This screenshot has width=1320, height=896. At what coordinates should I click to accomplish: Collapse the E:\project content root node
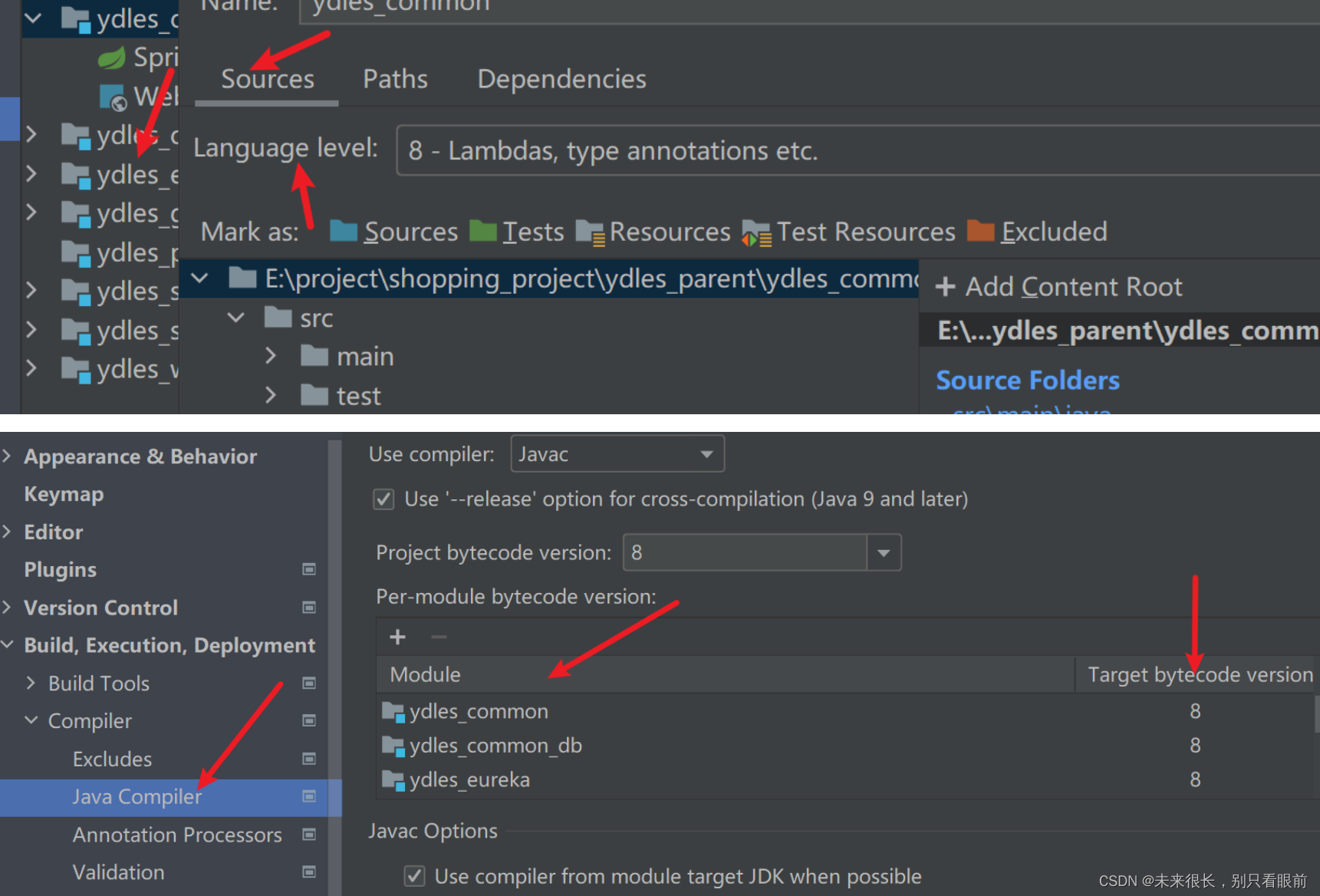pos(200,278)
